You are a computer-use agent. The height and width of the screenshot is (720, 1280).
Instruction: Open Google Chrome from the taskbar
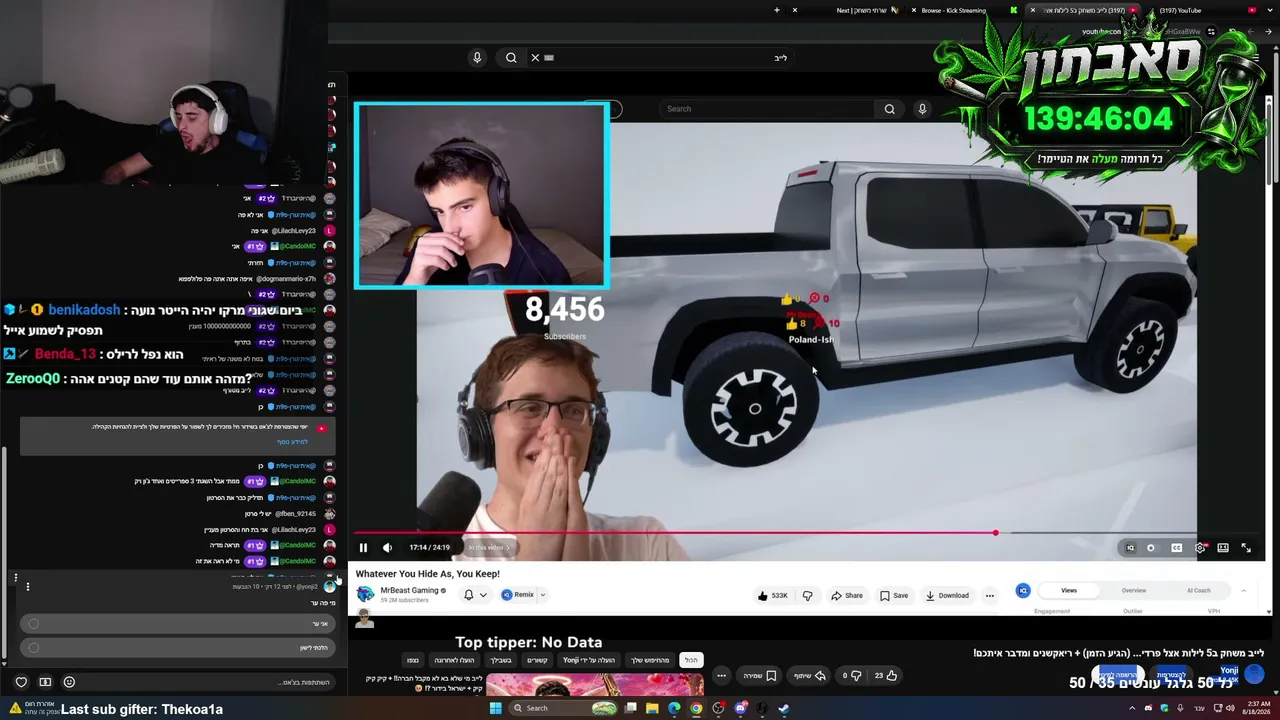pos(696,709)
